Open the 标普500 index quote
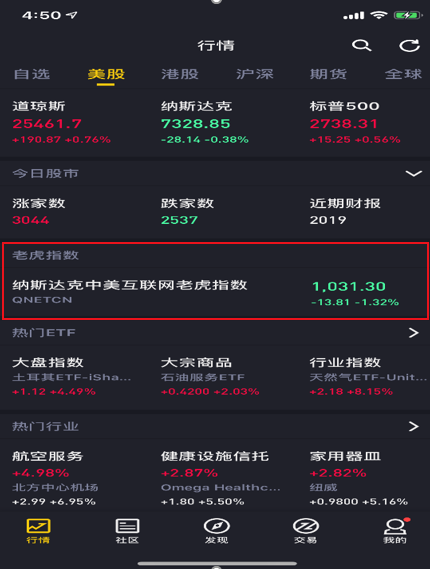The height and width of the screenshot is (569, 430). (x=355, y=122)
